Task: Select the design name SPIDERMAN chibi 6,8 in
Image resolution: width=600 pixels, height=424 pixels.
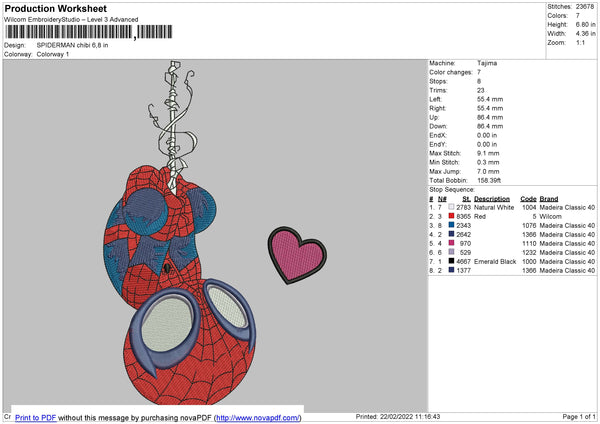Action: [x=72, y=45]
